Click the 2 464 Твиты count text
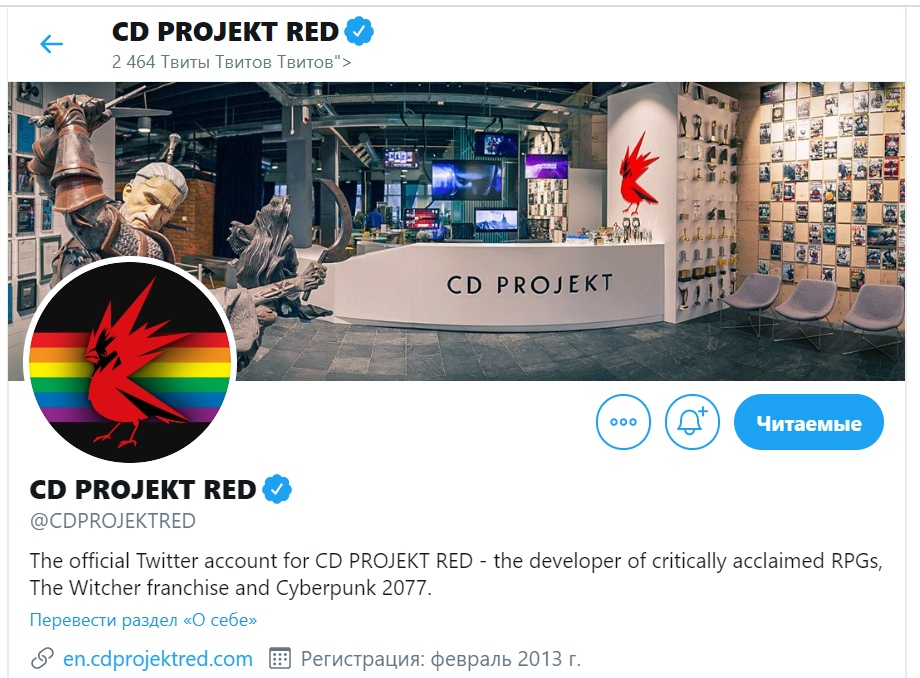920x678 pixels. pos(232,62)
